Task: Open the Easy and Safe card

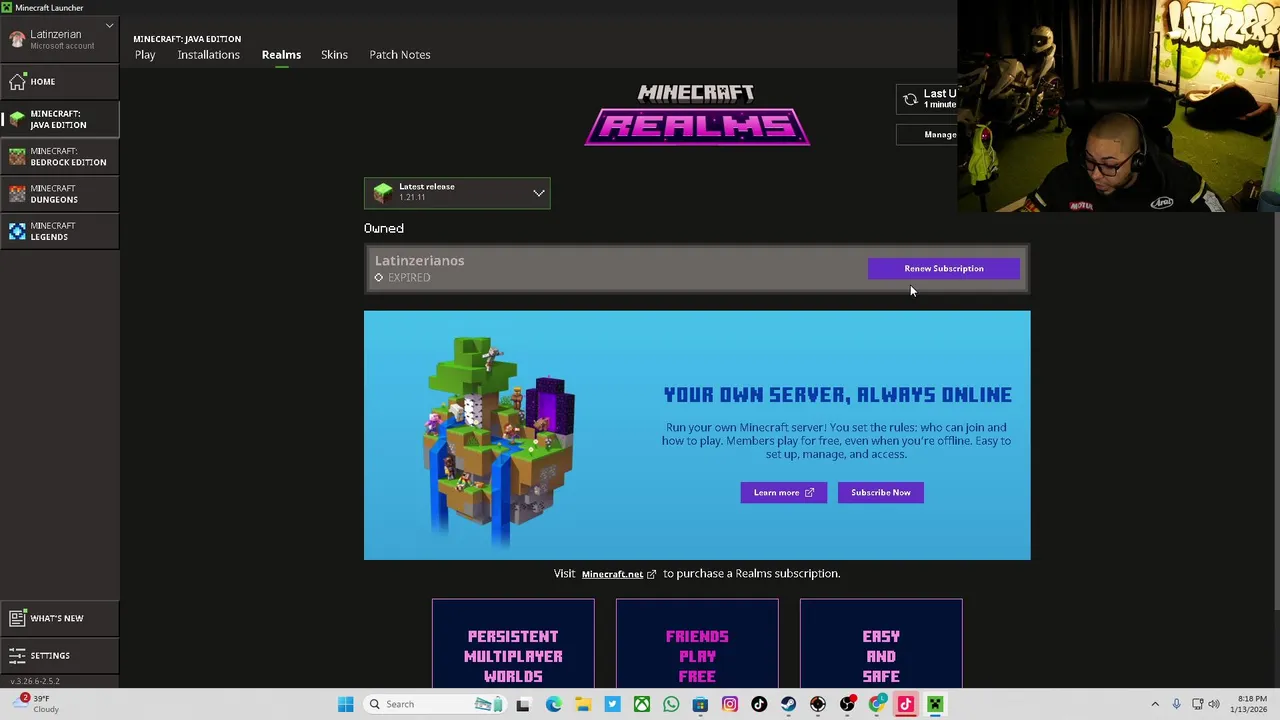Action: pyautogui.click(x=881, y=644)
